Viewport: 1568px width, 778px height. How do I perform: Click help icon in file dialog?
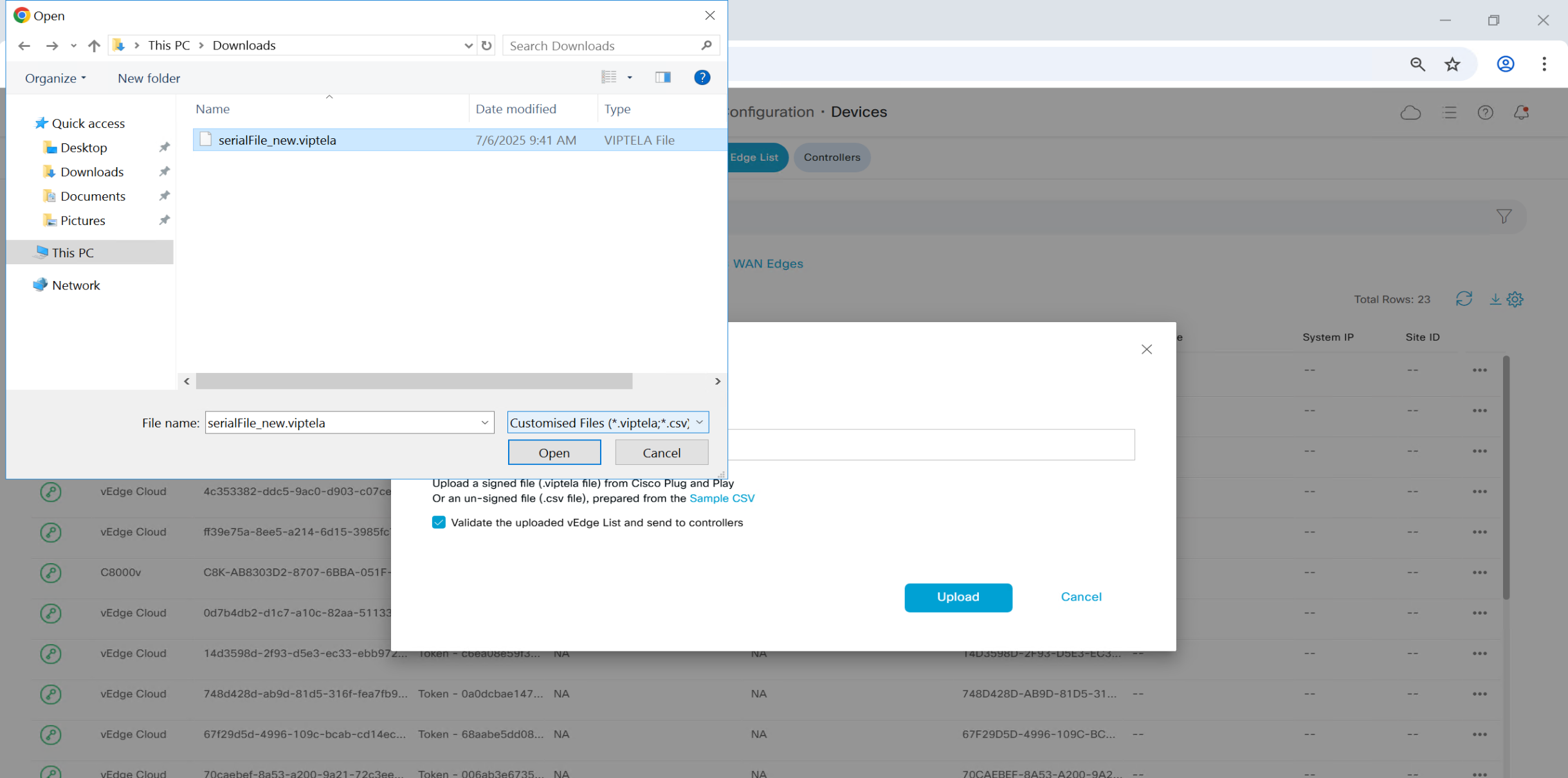point(702,78)
